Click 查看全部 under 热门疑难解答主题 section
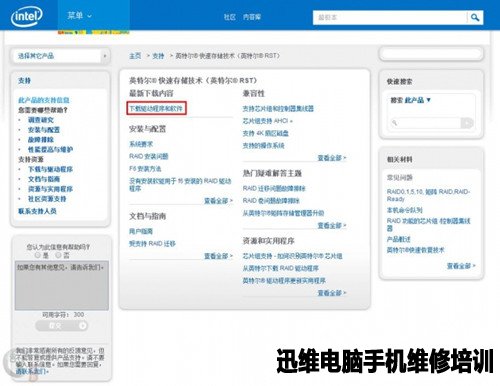Screen dimensions: 500x386 pyautogui.click(x=332, y=226)
